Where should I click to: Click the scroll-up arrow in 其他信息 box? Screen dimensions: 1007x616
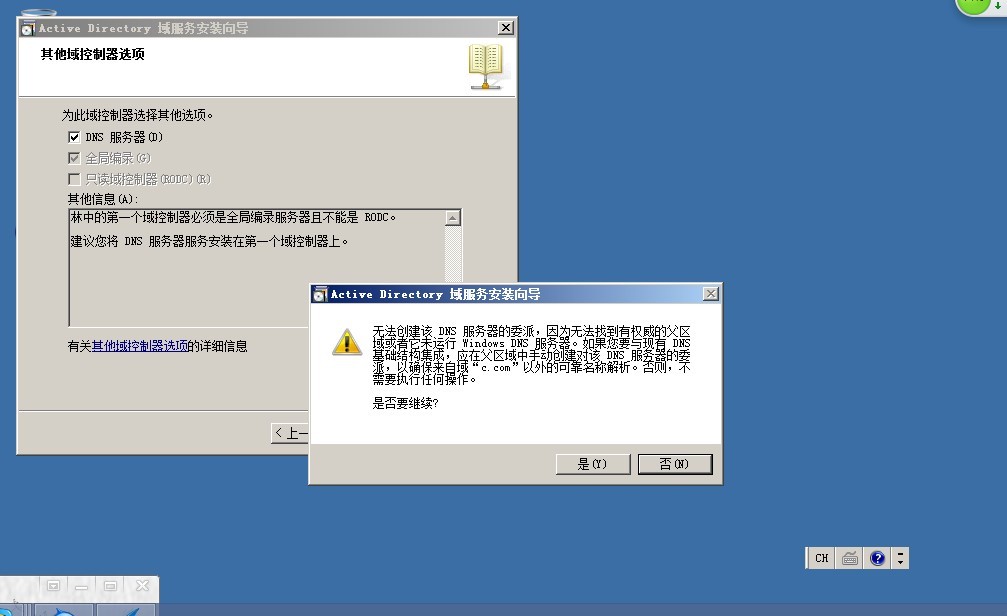[x=453, y=218]
